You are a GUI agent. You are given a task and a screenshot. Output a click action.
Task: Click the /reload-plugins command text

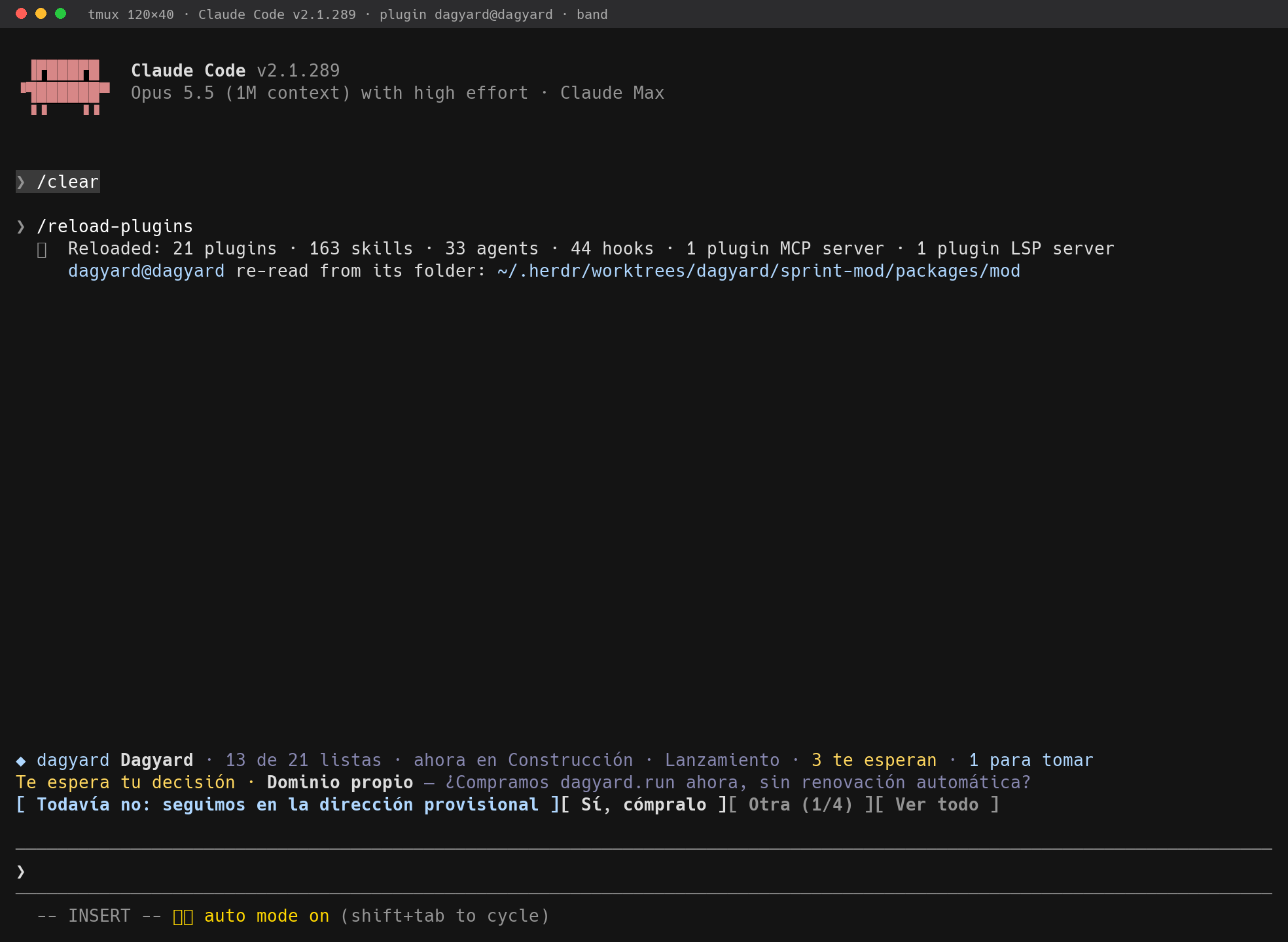[x=115, y=226]
